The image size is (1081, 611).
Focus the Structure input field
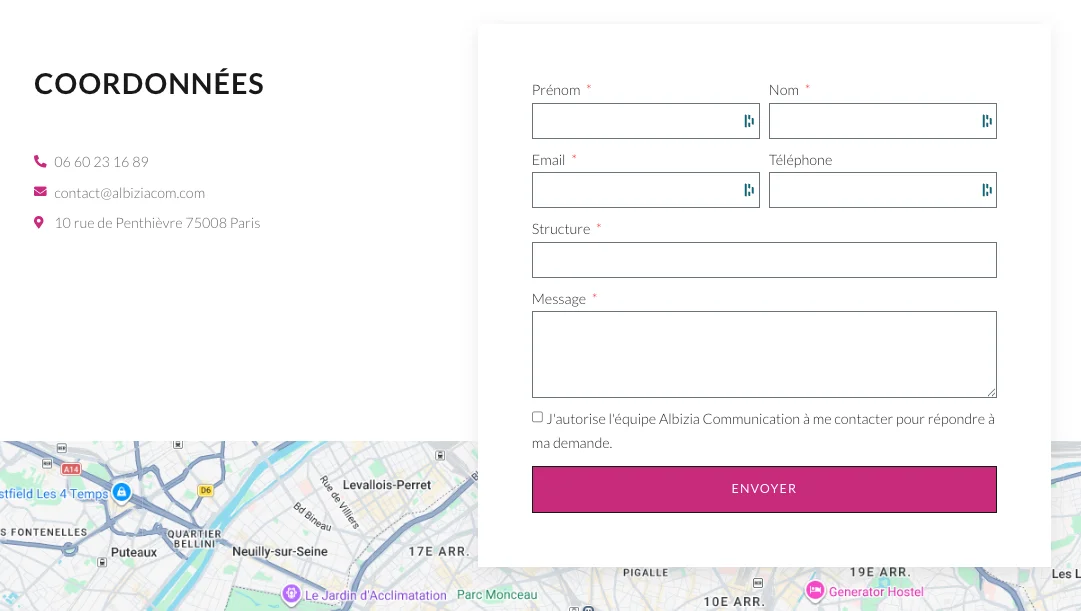click(764, 260)
